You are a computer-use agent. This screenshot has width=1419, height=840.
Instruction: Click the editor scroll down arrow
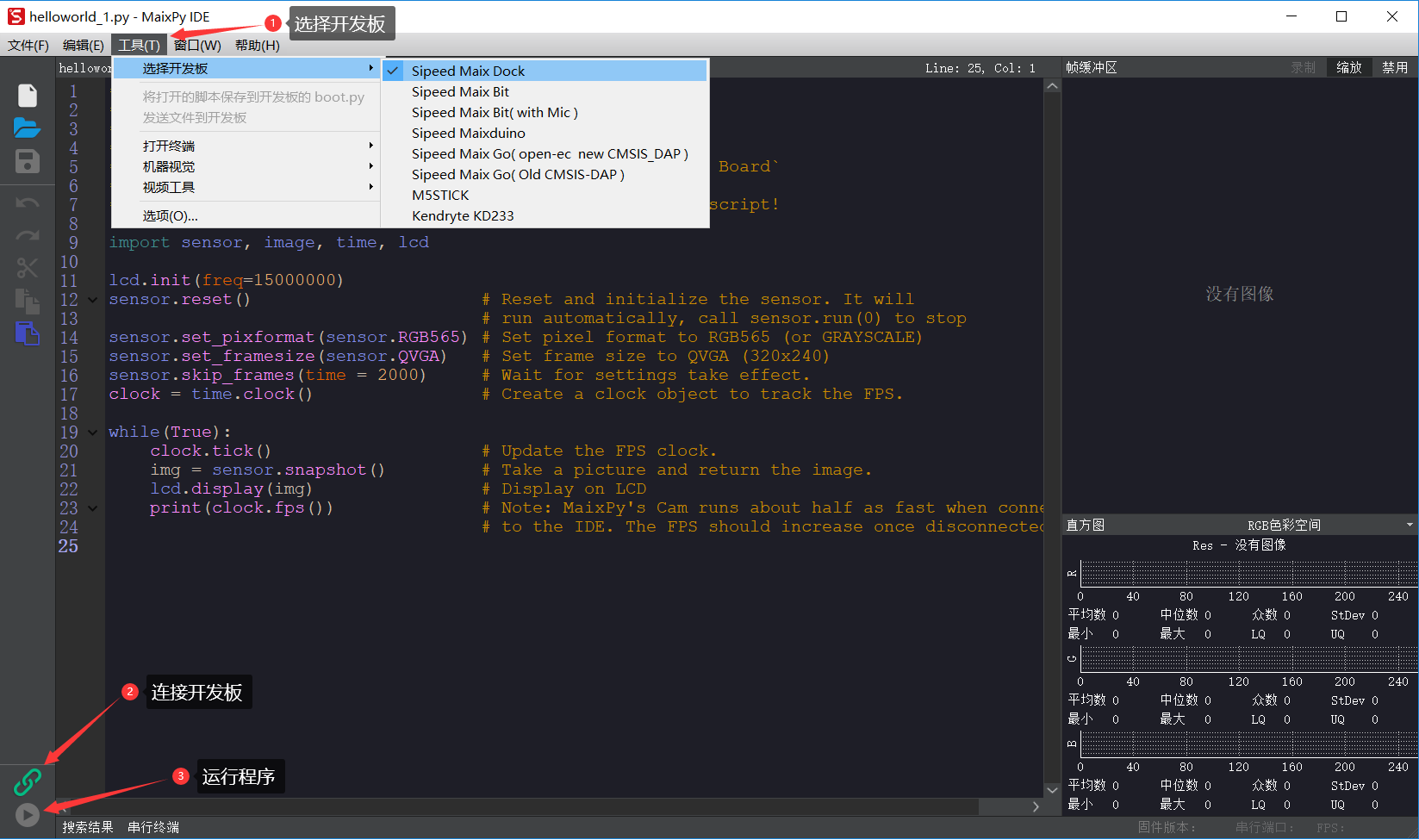(1052, 789)
